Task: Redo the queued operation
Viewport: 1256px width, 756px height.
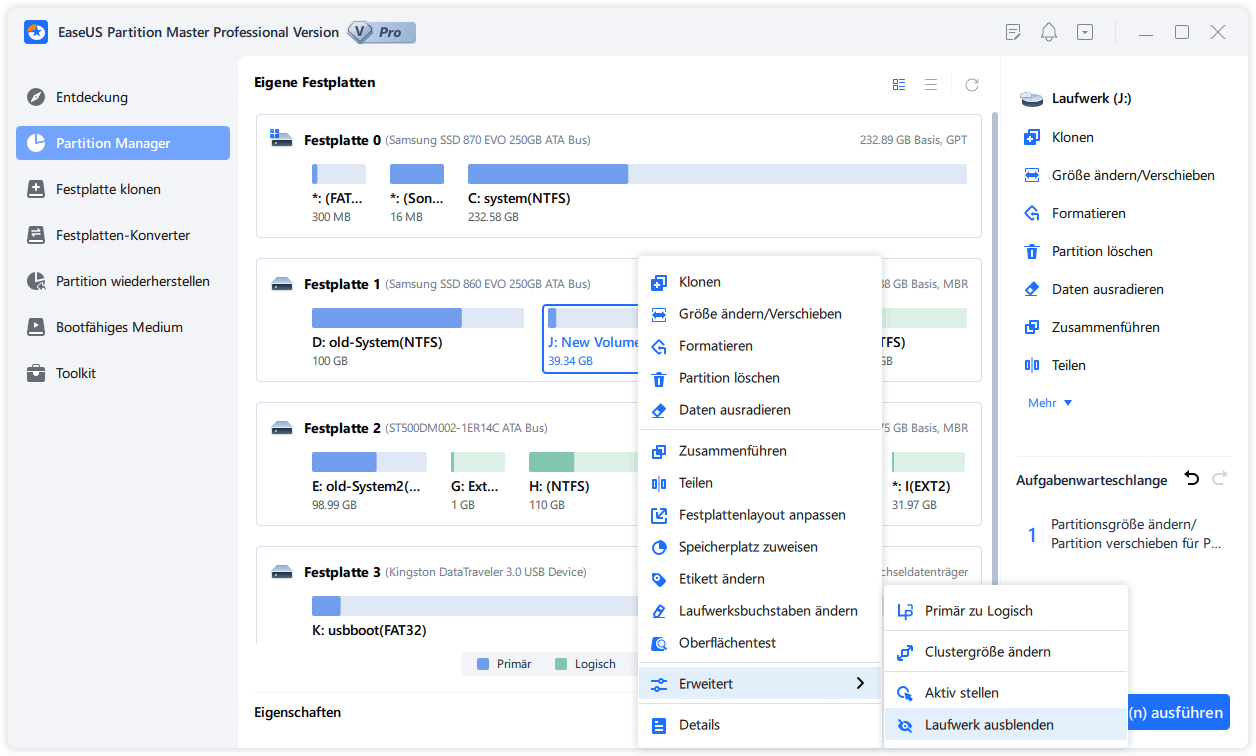Action: click(1219, 479)
